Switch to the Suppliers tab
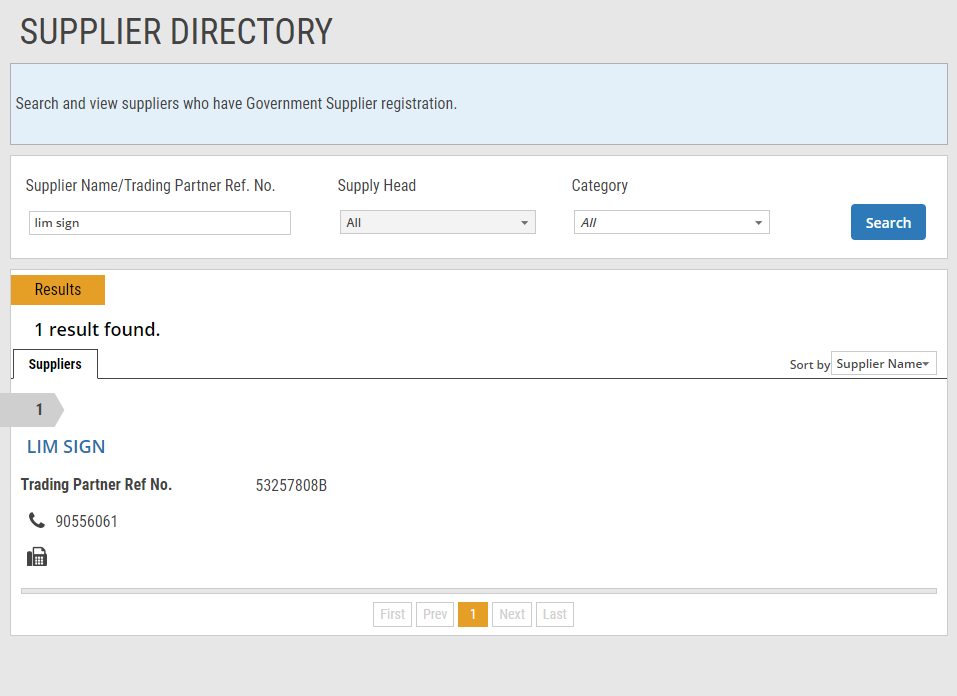The height and width of the screenshot is (696, 957). pos(55,364)
